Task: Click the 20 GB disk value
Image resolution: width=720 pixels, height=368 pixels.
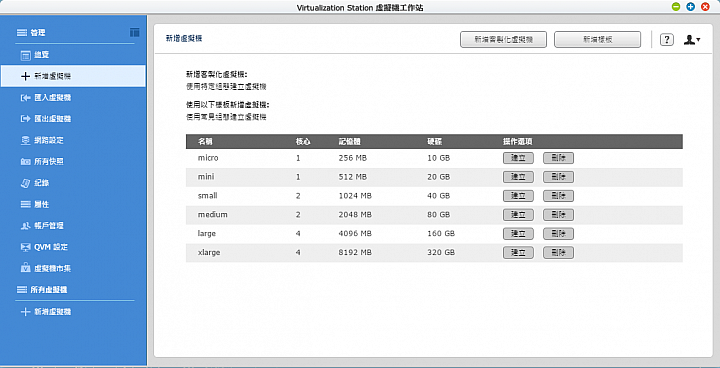Action: 439,177
